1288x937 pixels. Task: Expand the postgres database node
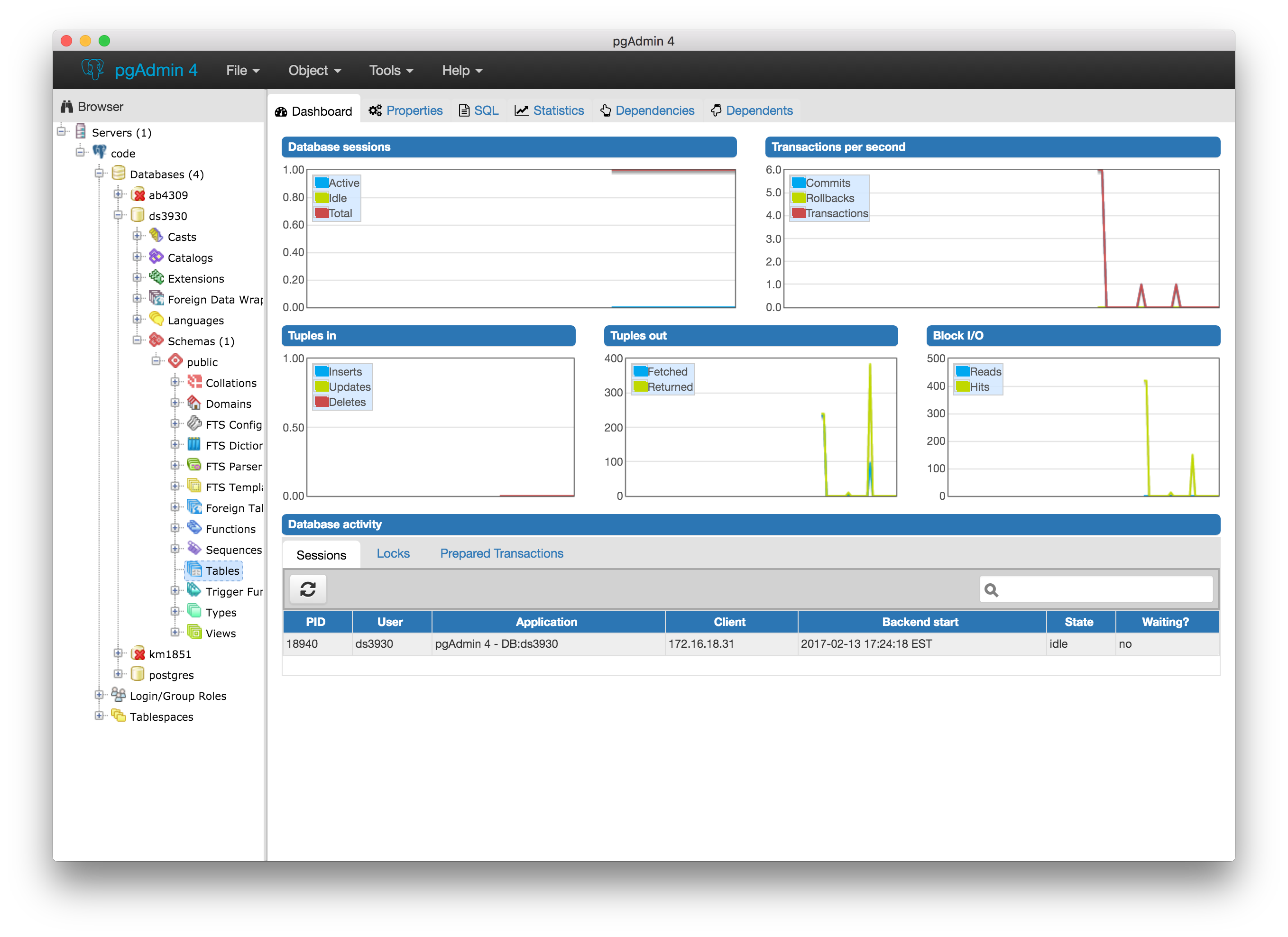click(118, 674)
